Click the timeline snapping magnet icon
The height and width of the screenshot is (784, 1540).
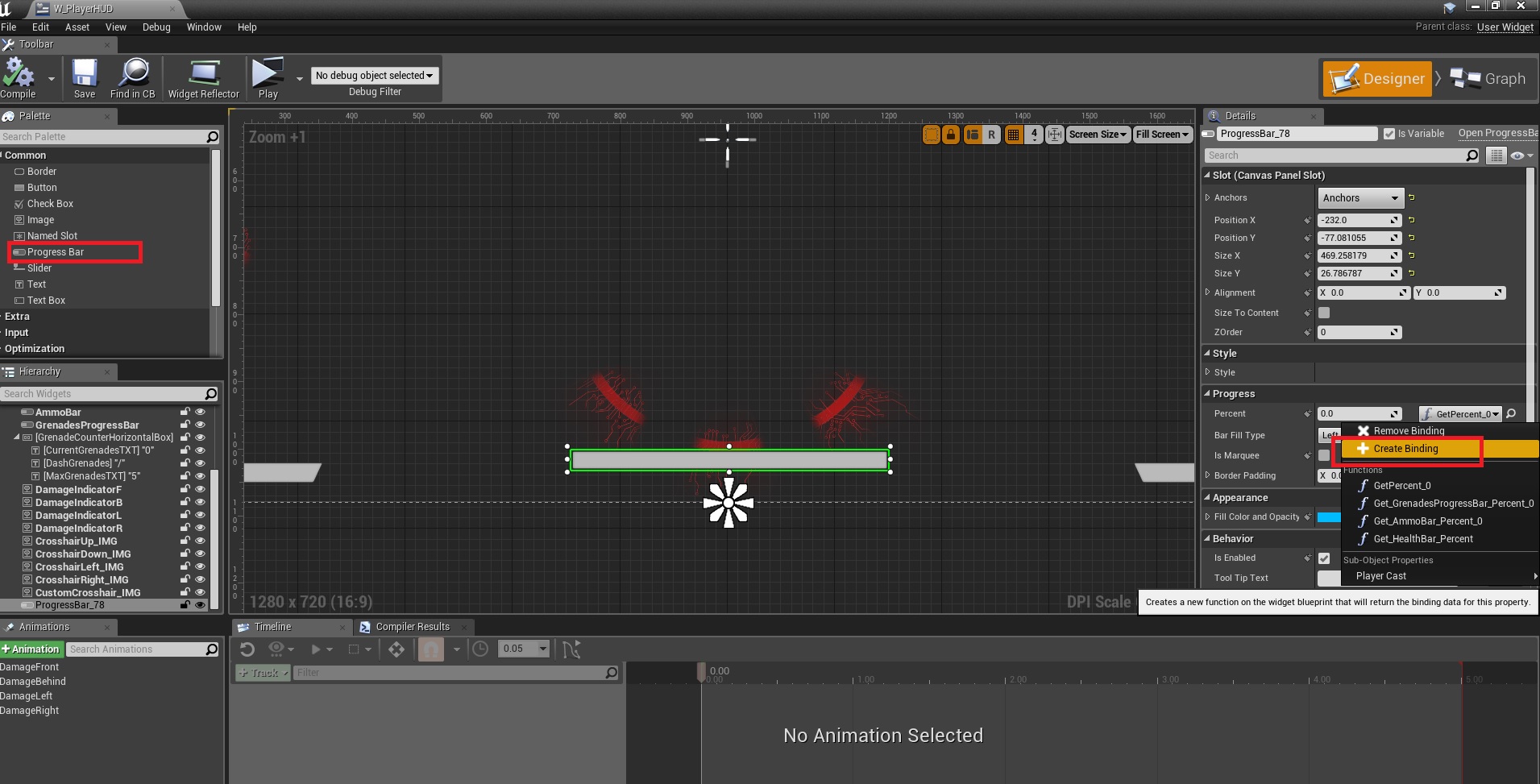point(431,649)
